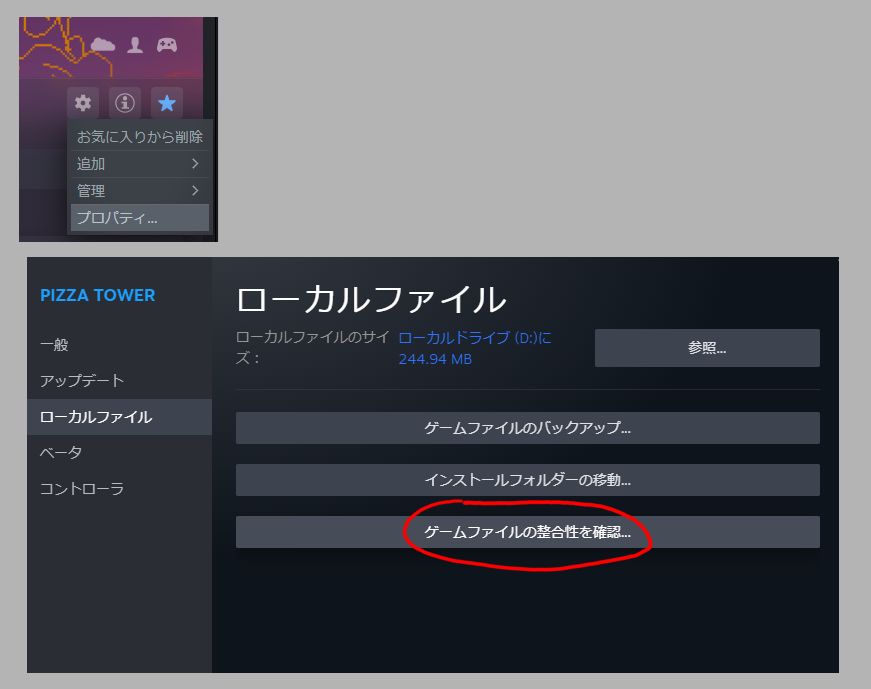Click the gear manage icon
Viewport: 871px width, 689px height.
[83, 103]
